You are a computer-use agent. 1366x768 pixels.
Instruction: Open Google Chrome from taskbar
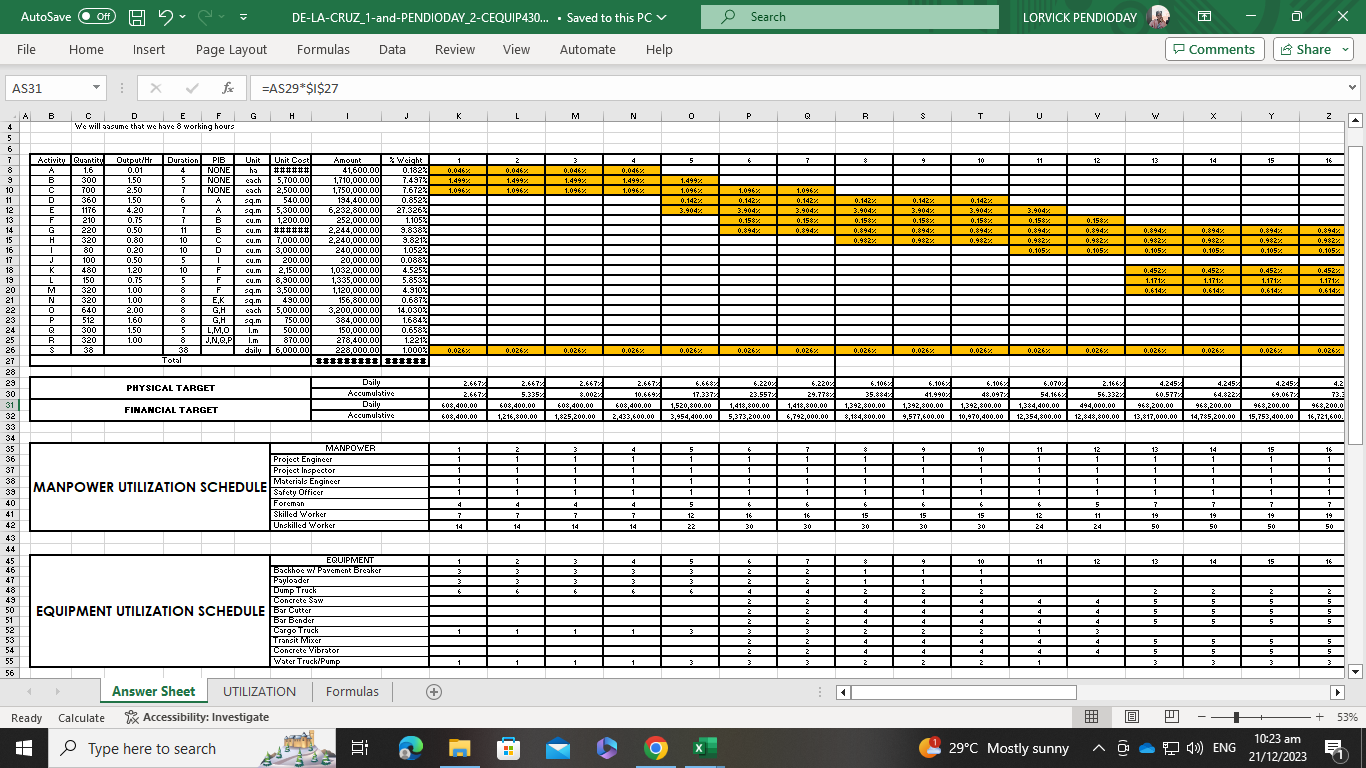(x=655, y=748)
